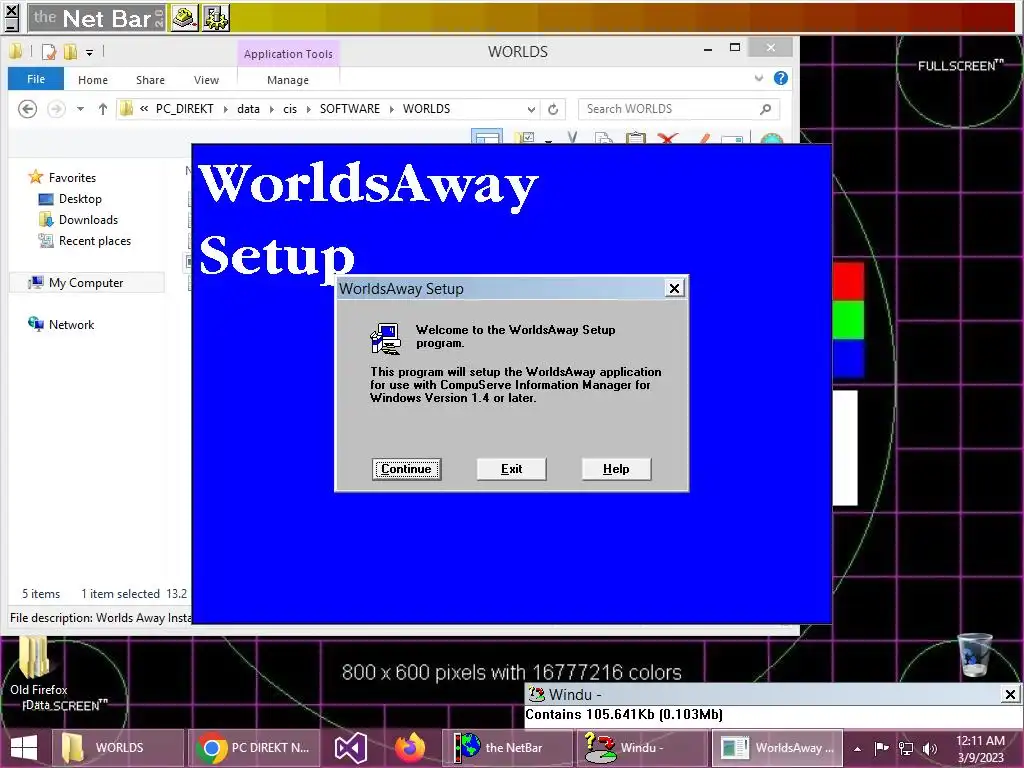Click the copy pages toolbar icon
Screen dimensions: 1024x768
pos(604,138)
